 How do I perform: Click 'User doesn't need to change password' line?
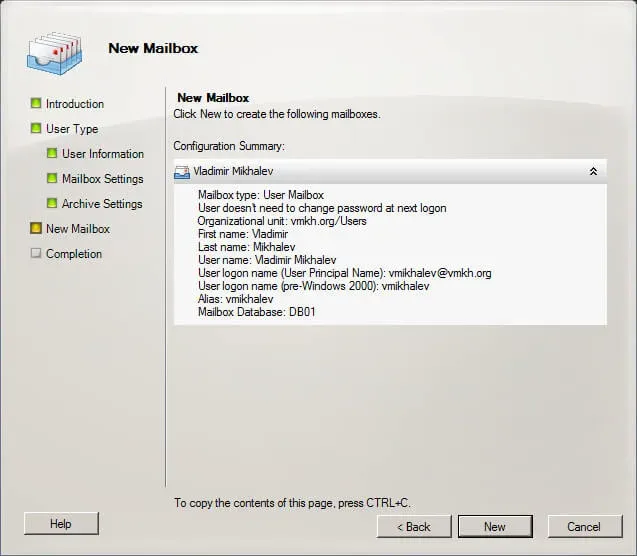coord(322,208)
